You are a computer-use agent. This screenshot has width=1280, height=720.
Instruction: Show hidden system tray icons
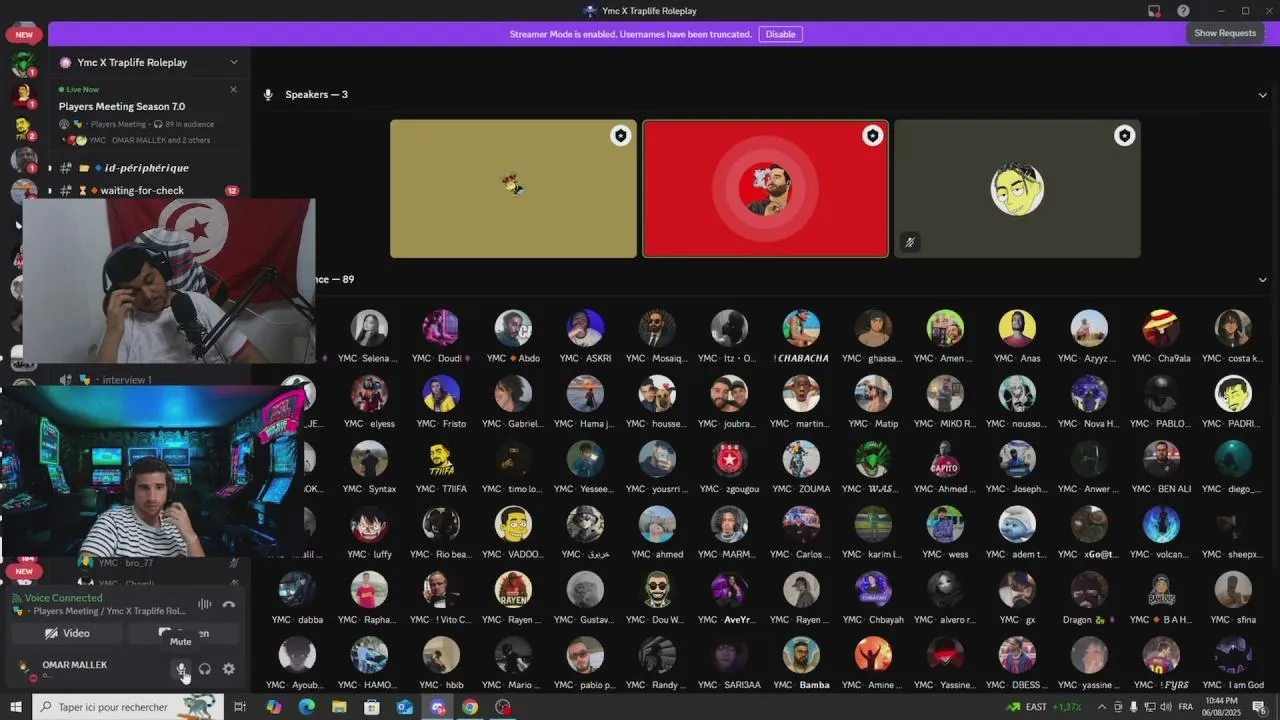[1102, 707]
